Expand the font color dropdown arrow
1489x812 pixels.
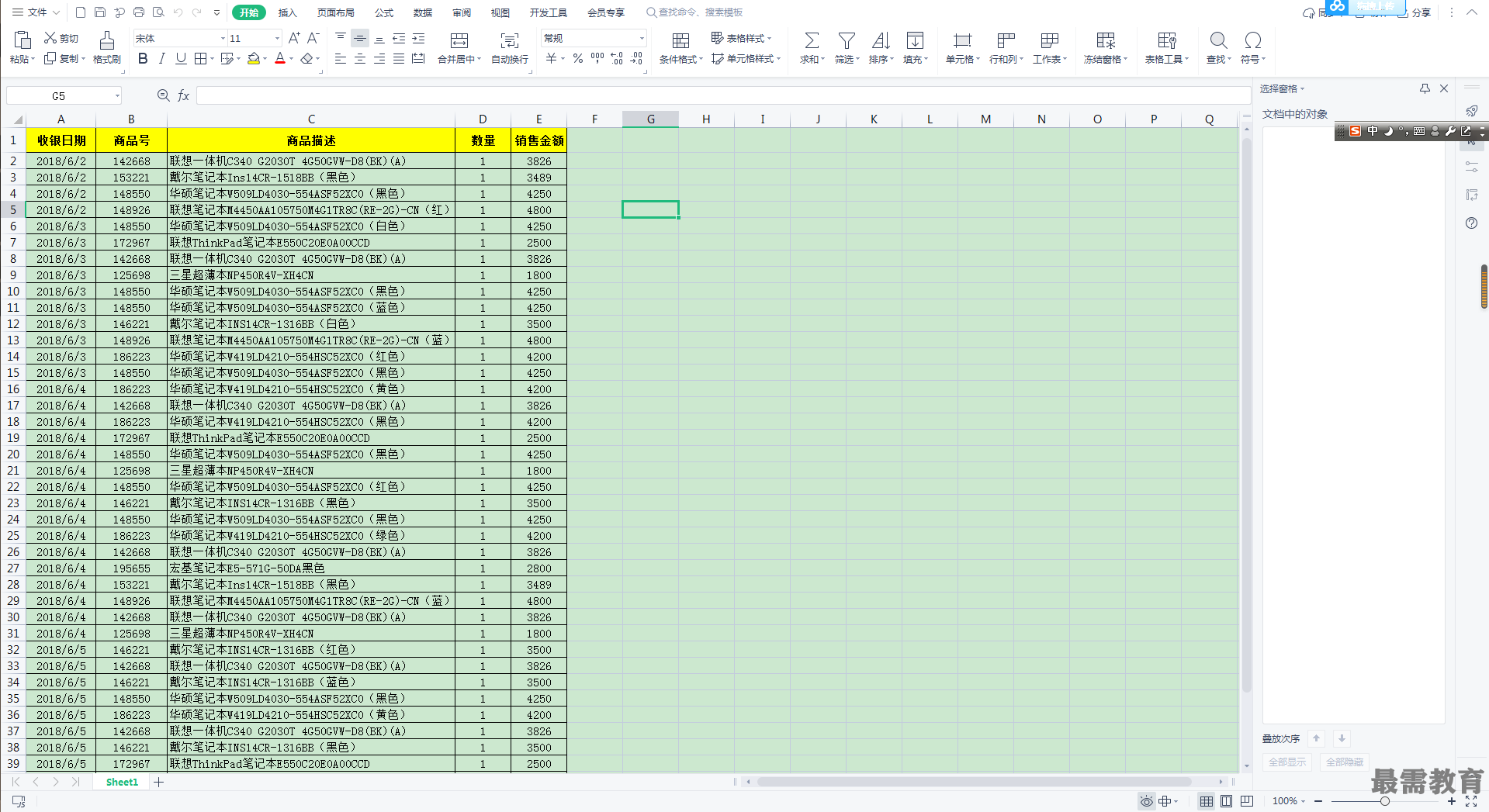coord(292,59)
